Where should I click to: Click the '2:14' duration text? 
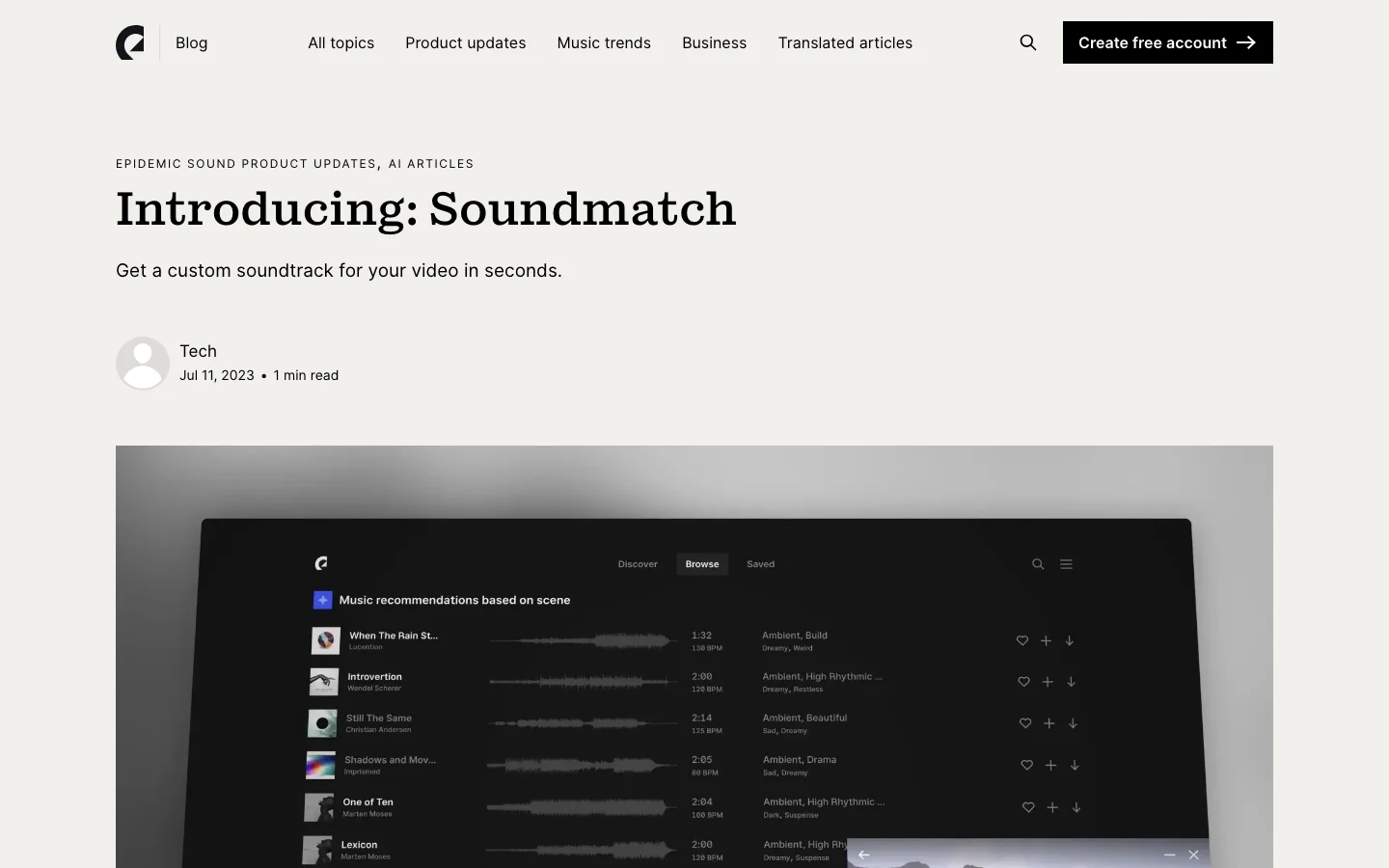[702, 718]
